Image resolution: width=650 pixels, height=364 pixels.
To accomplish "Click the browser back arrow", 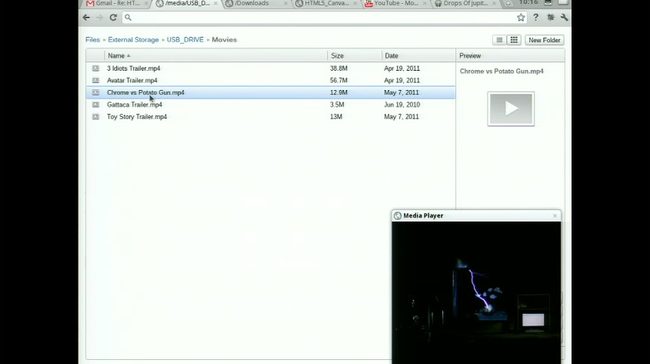I will click(x=86, y=17).
